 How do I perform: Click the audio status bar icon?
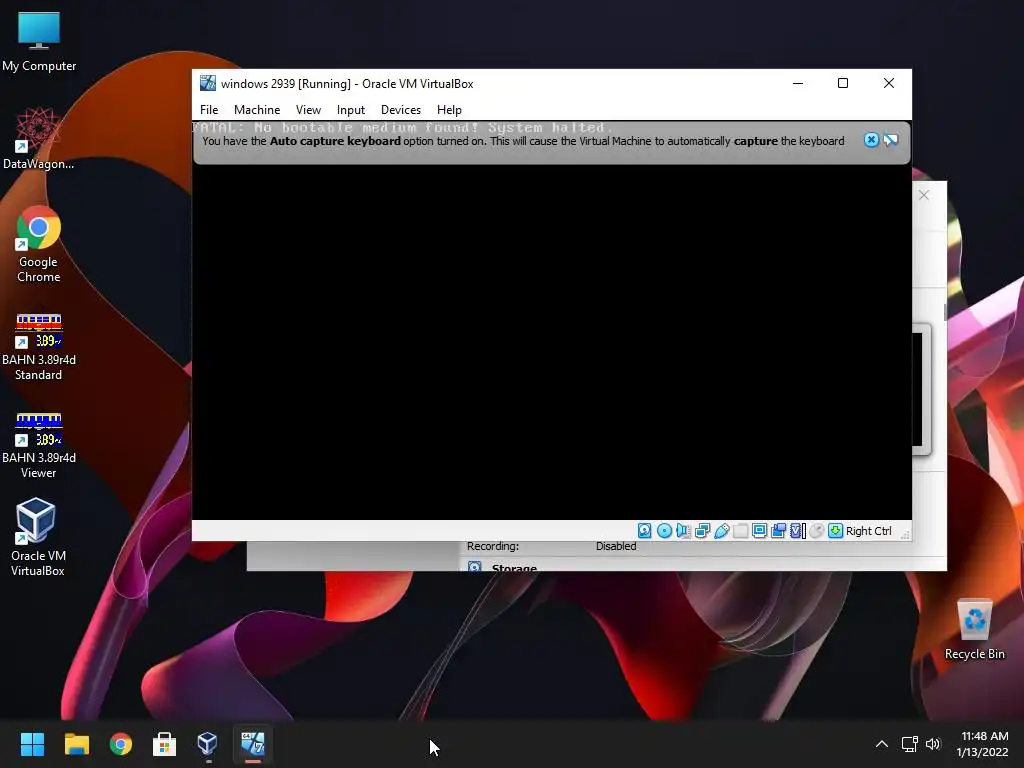click(683, 531)
